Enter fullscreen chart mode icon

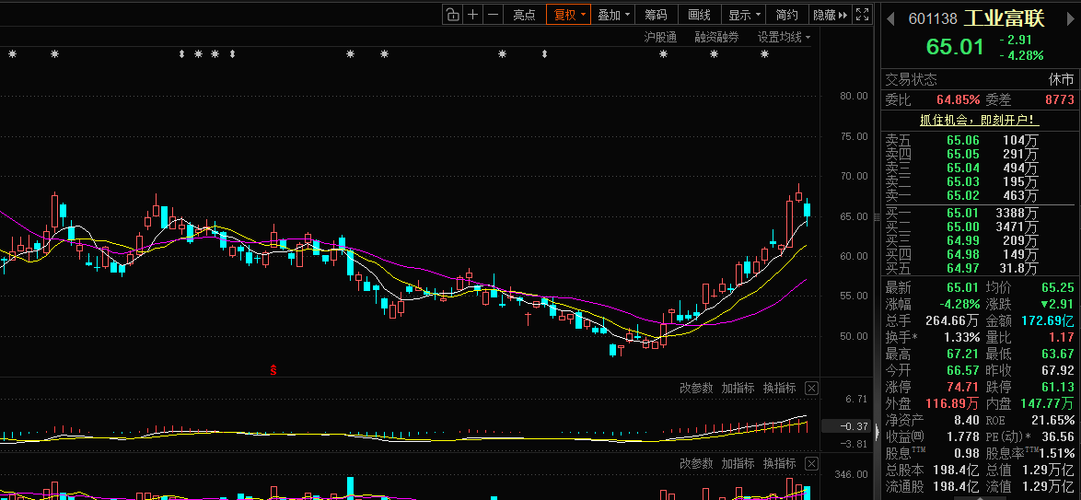[x=861, y=14]
